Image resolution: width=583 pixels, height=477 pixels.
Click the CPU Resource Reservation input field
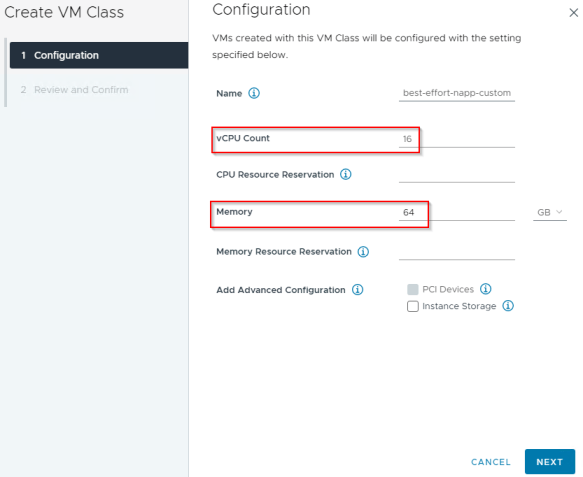tap(457, 174)
